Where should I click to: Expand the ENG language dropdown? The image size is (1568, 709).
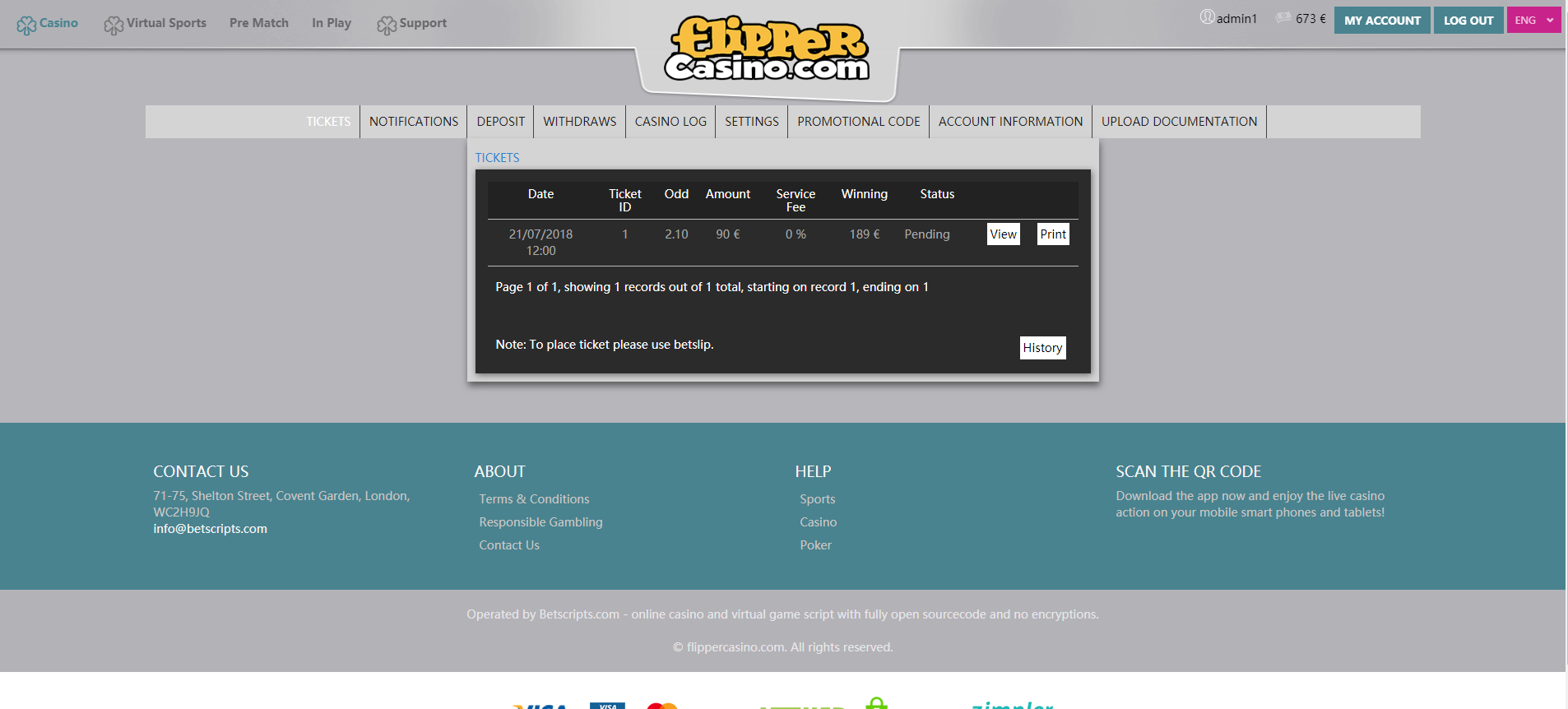(x=1533, y=21)
